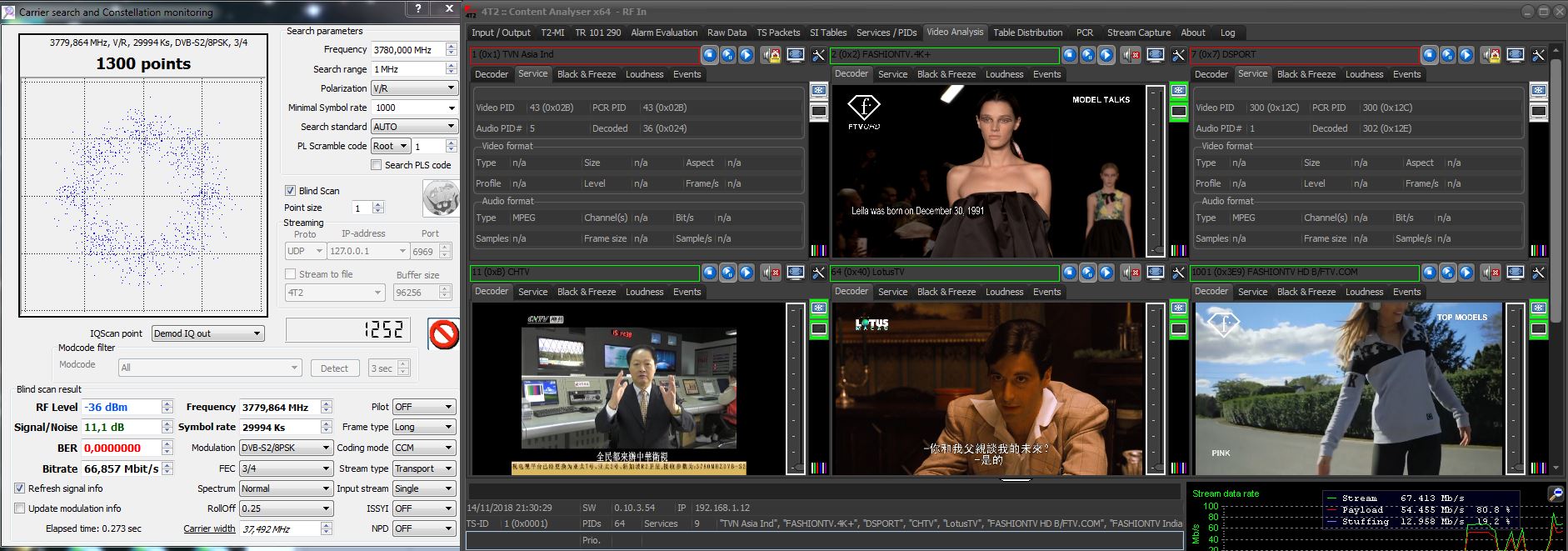1568x551 pixels.
Task: Click the blind scan start icon button
Action: (x=441, y=199)
